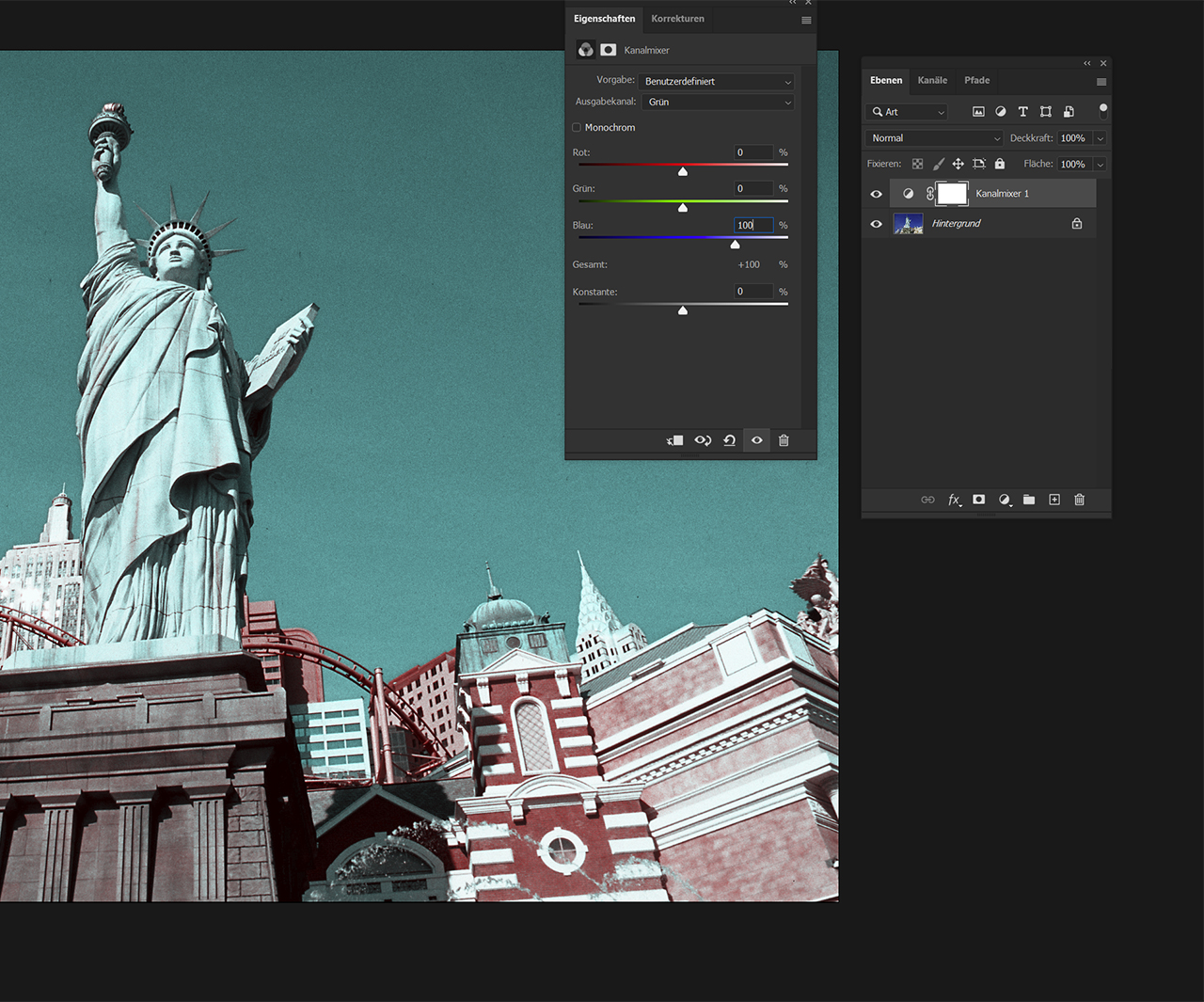
Task: Click the Rot percentage input field
Action: [x=752, y=152]
